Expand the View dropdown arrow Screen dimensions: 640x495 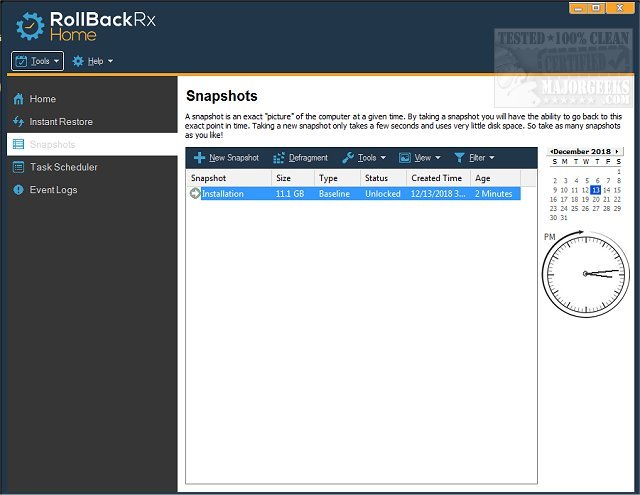pos(438,158)
